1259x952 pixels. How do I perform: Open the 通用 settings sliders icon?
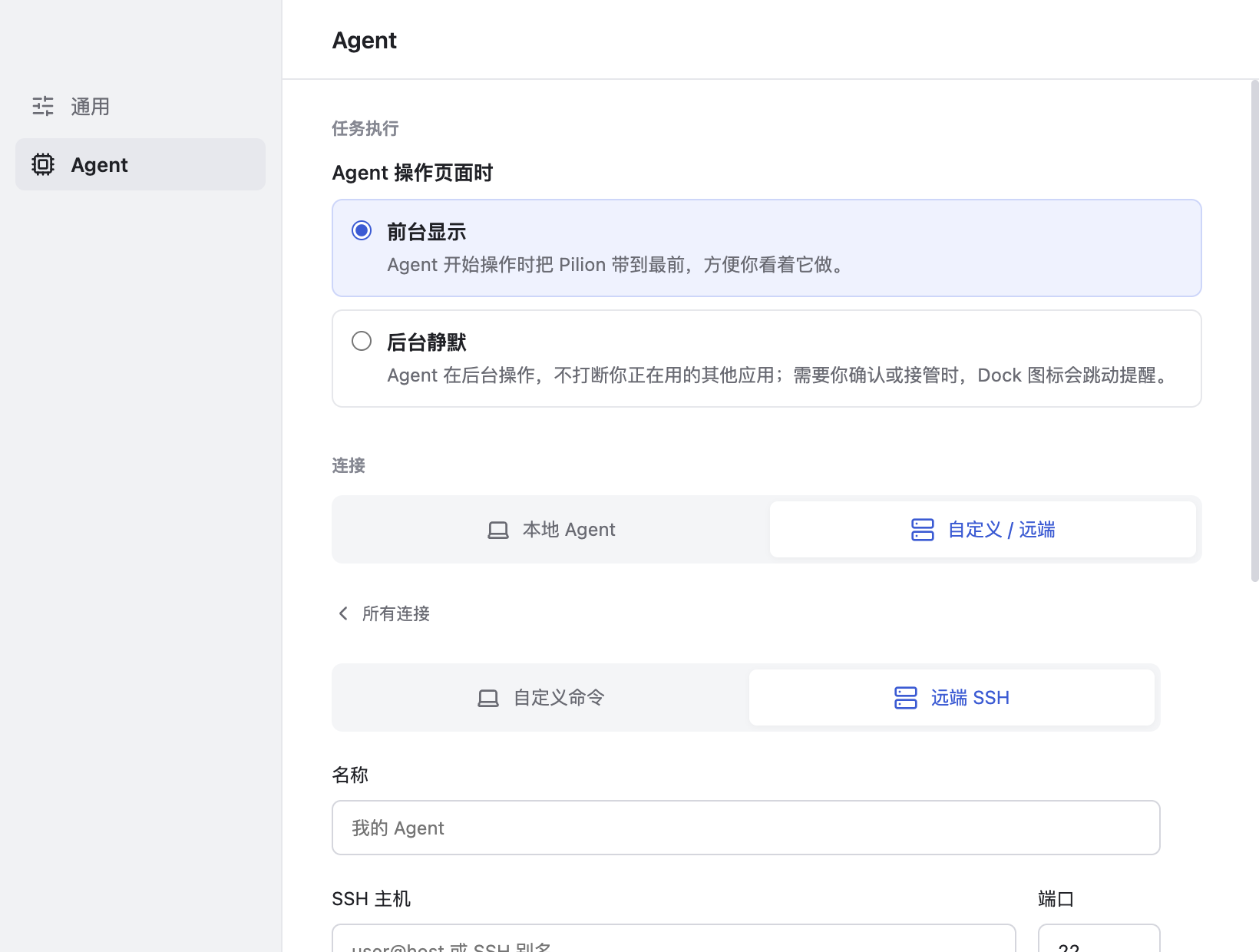tap(43, 106)
